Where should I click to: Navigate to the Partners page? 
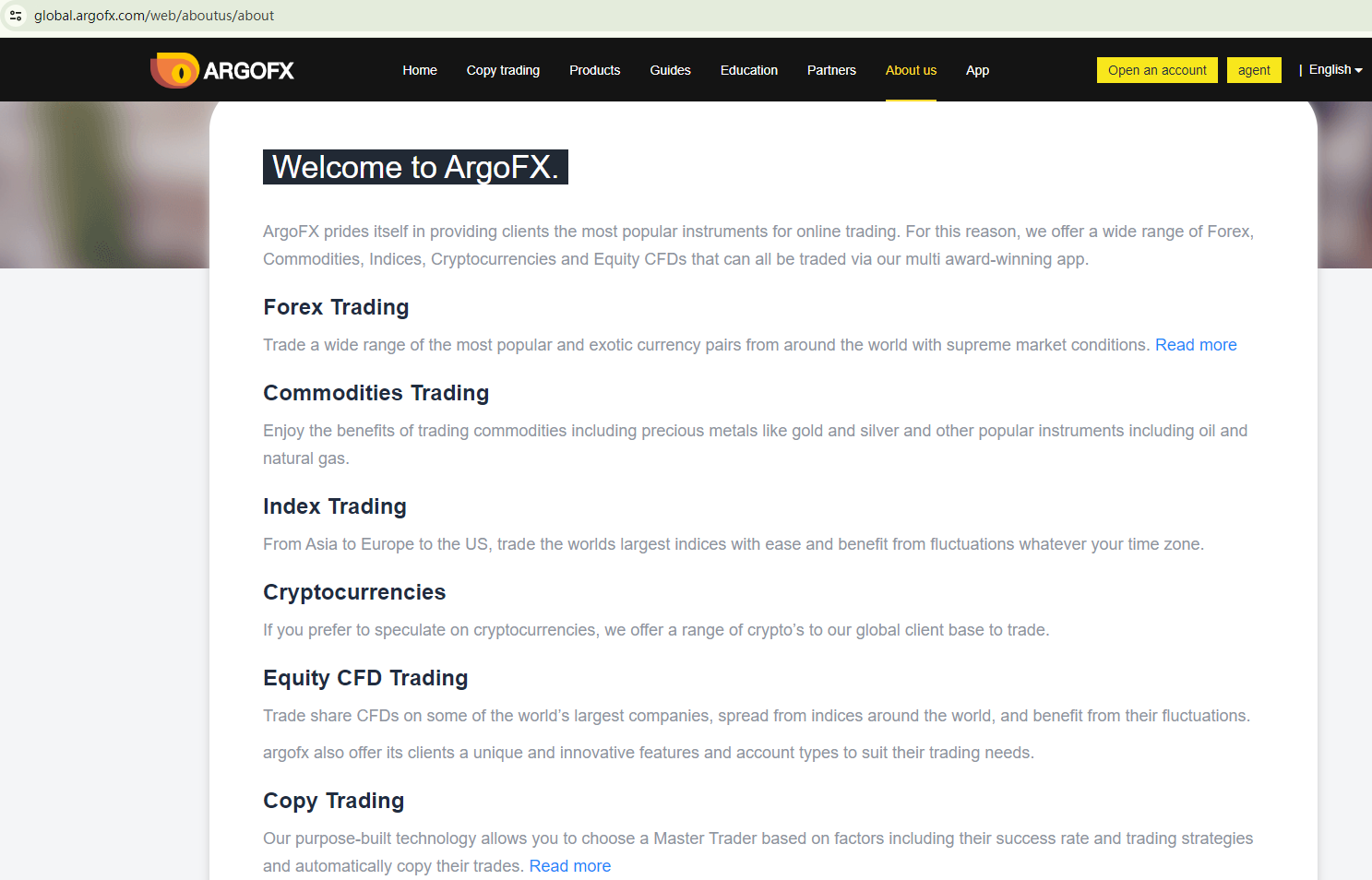[831, 70]
